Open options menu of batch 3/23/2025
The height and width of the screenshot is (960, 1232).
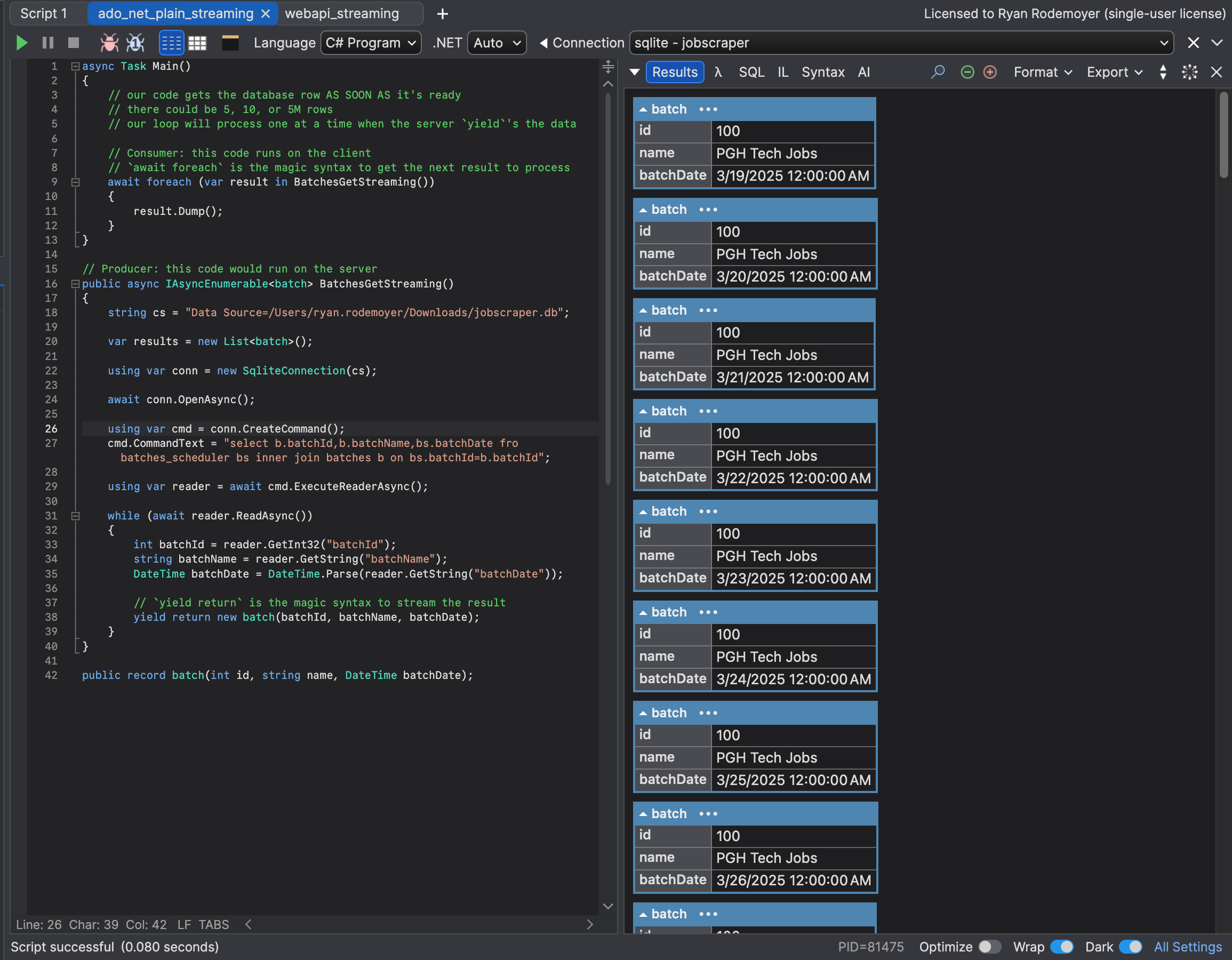708,511
